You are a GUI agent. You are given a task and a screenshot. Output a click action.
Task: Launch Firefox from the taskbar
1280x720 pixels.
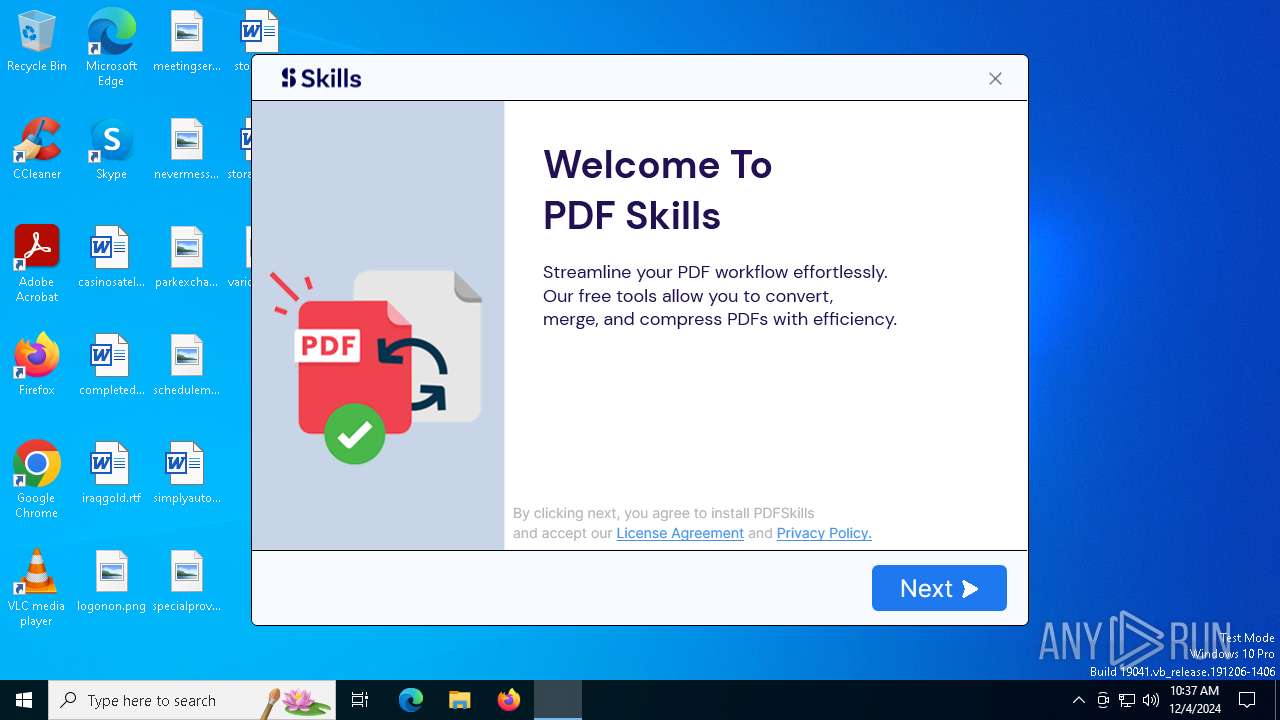[x=509, y=700]
